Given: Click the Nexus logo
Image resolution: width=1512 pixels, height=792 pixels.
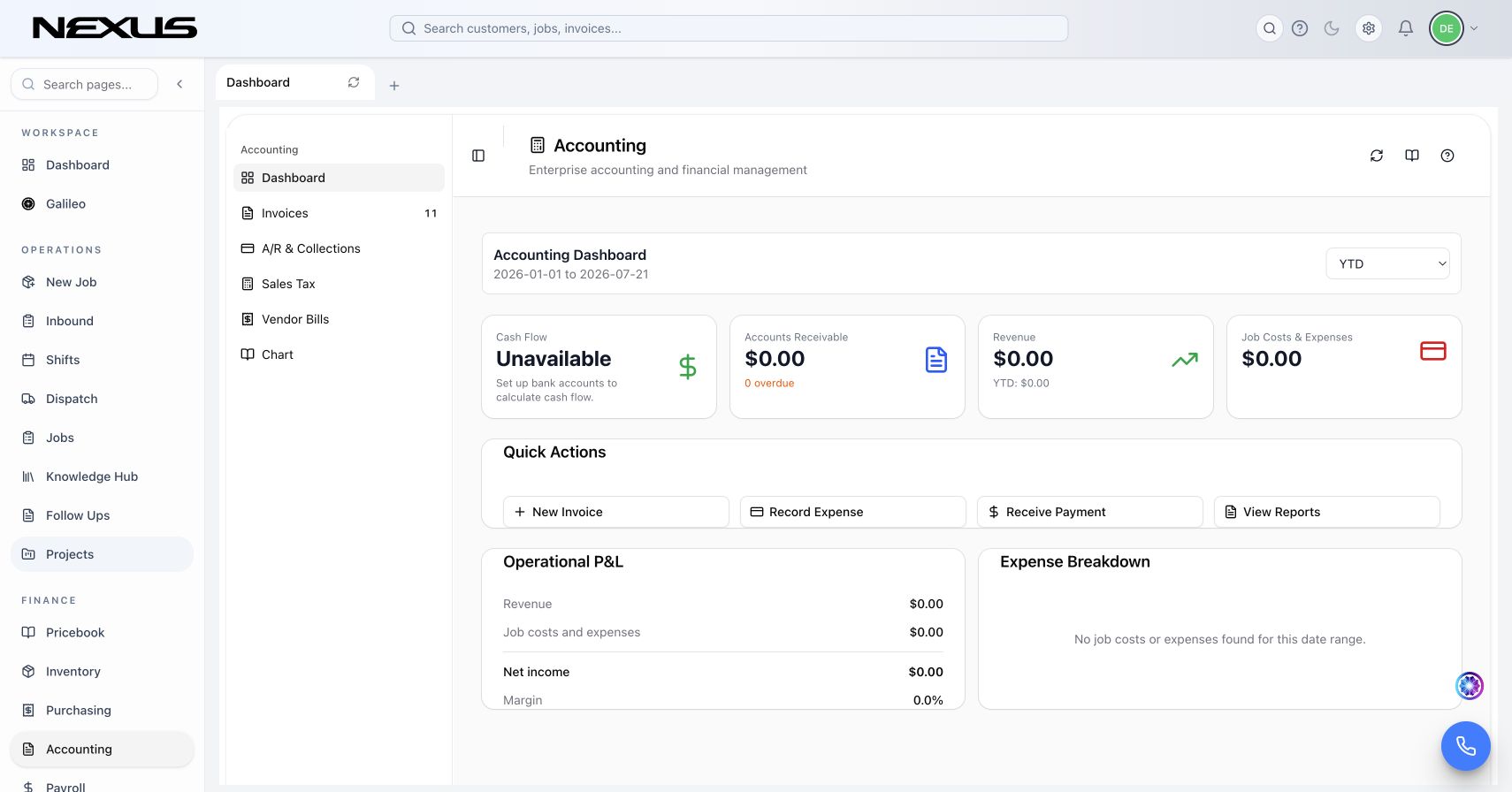Looking at the screenshot, I should [115, 28].
